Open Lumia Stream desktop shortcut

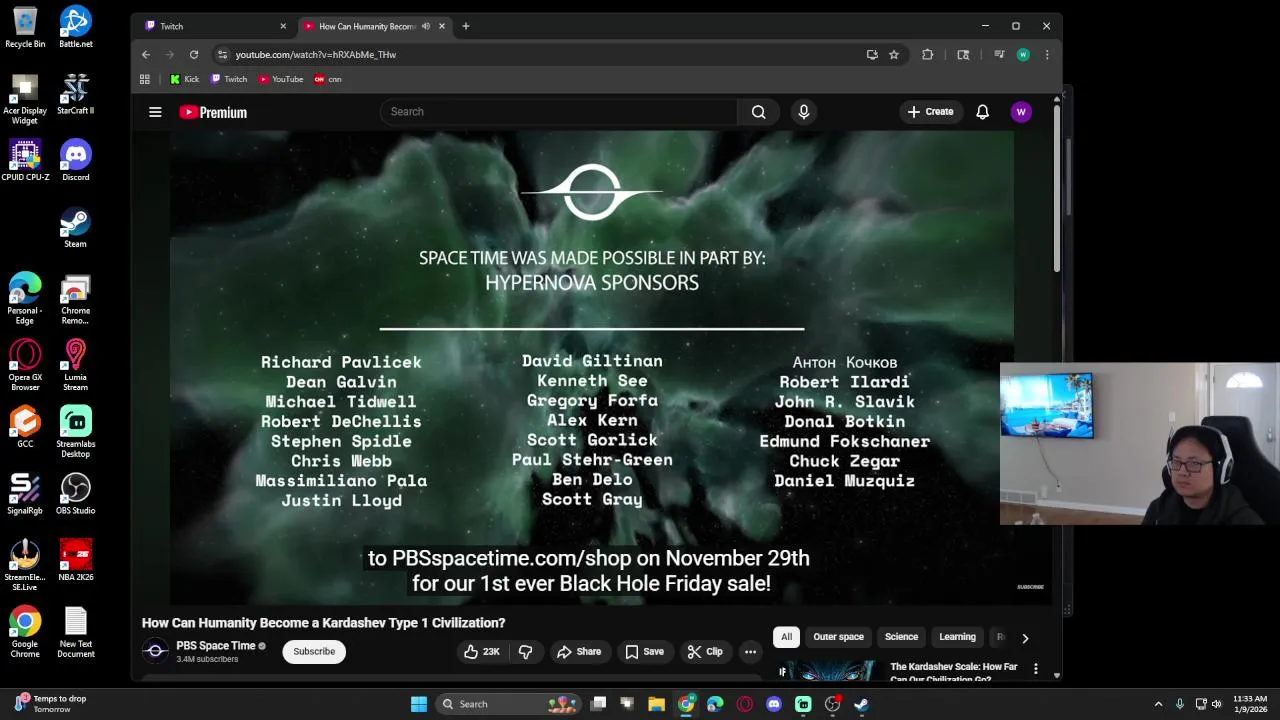pyautogui.click(x=75, y=365)
